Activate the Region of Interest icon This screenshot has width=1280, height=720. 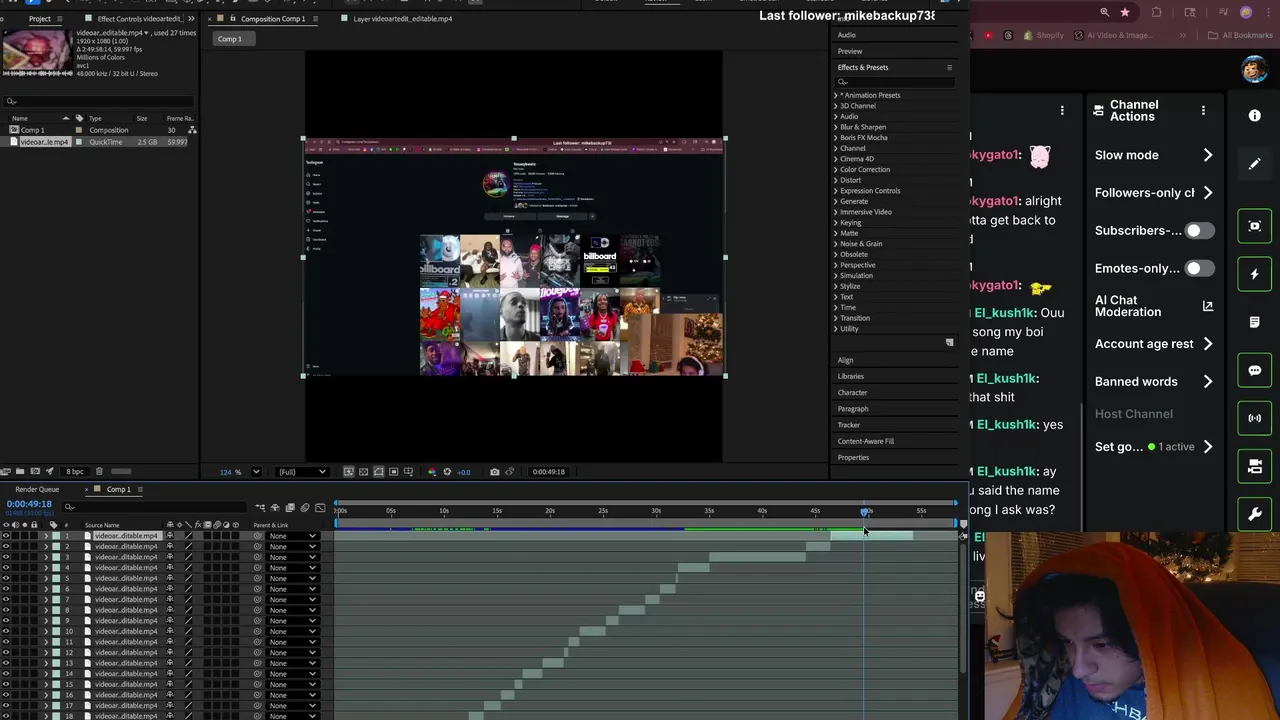[x=394, y=472]
